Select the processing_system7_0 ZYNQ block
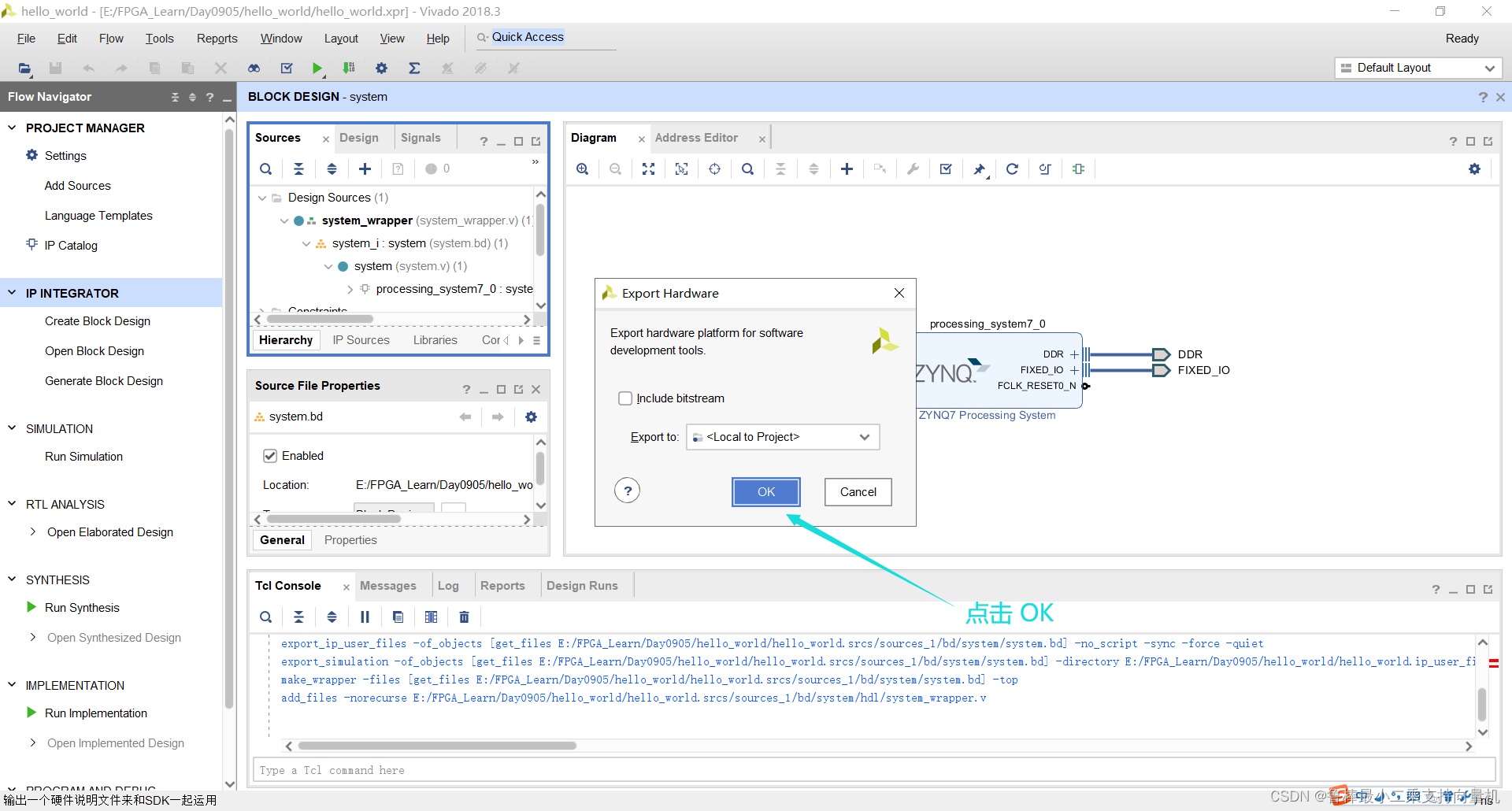This screenshot has height=811, width=1512. 1000,370
